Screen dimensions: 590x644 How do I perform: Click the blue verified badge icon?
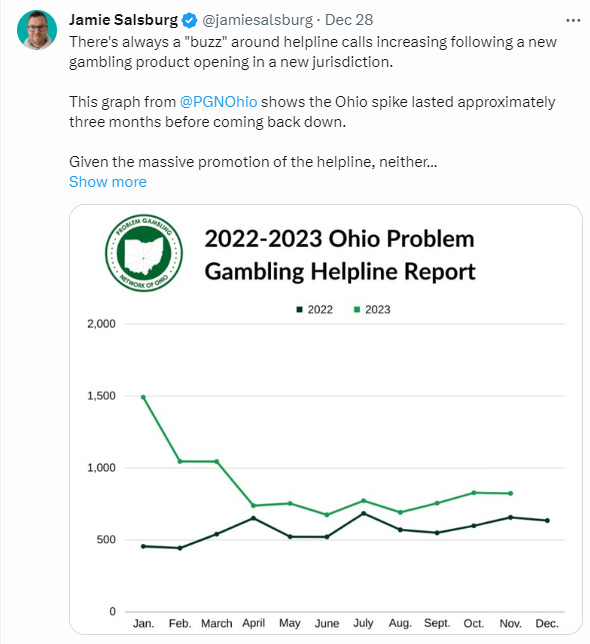pos(189,20)
